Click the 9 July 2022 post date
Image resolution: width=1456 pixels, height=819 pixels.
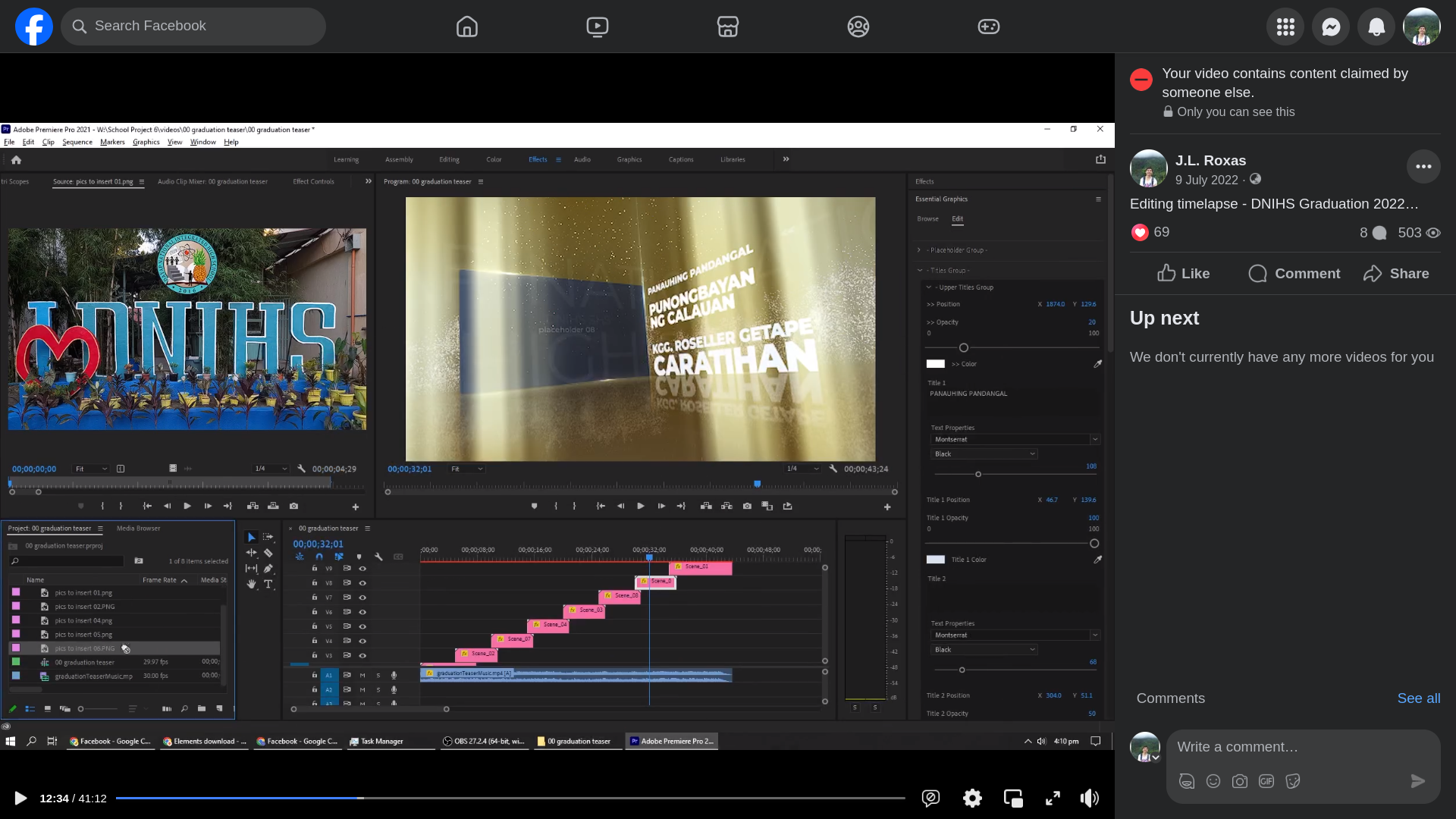pyautogui.click(x=1207, y=180)
